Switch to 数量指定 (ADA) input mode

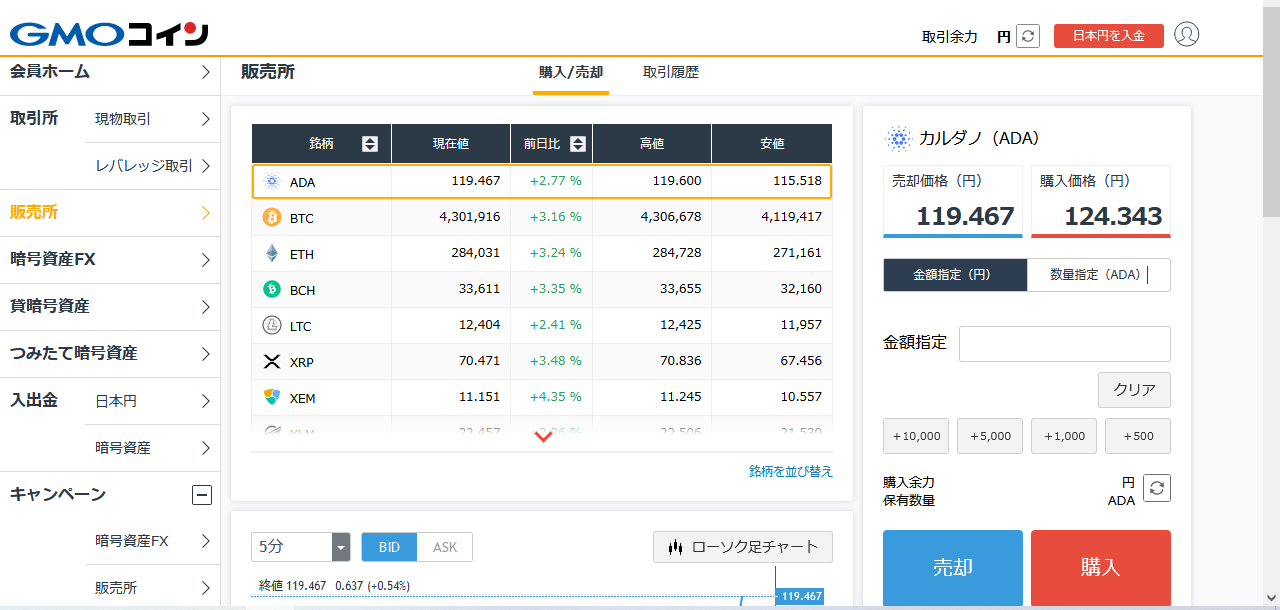[x=1098, y=275]
